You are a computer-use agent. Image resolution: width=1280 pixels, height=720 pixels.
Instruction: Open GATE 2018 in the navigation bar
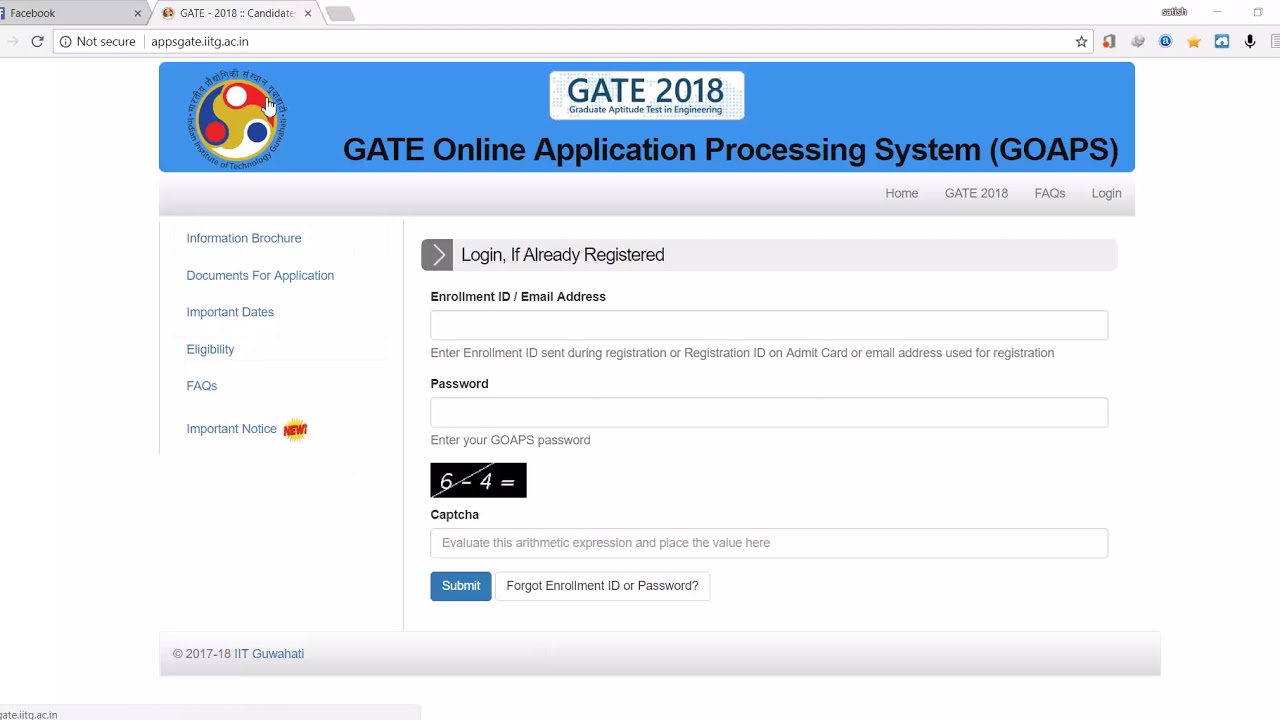976,193
